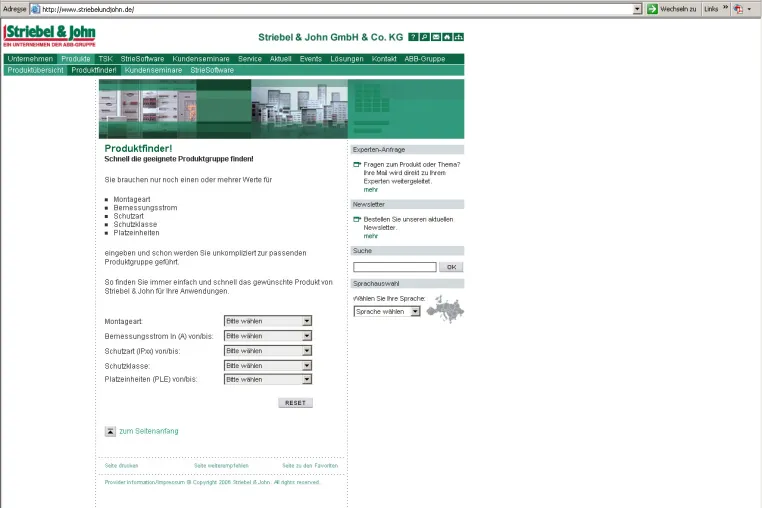
Task: Open StrieSoftware in the main navigation
Action: pos(142,59)
